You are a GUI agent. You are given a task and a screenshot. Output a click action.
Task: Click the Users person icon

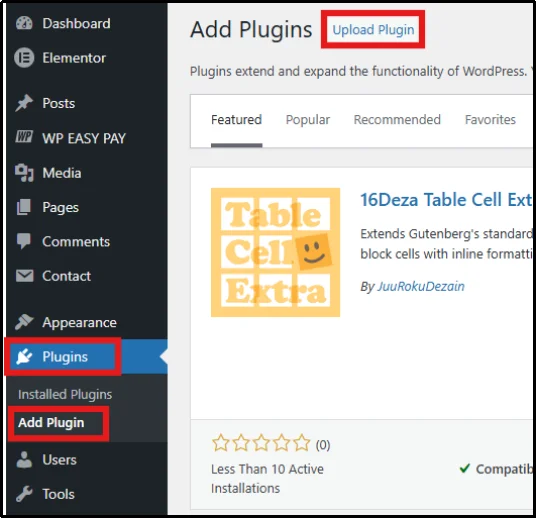click(x=24, y=460)
